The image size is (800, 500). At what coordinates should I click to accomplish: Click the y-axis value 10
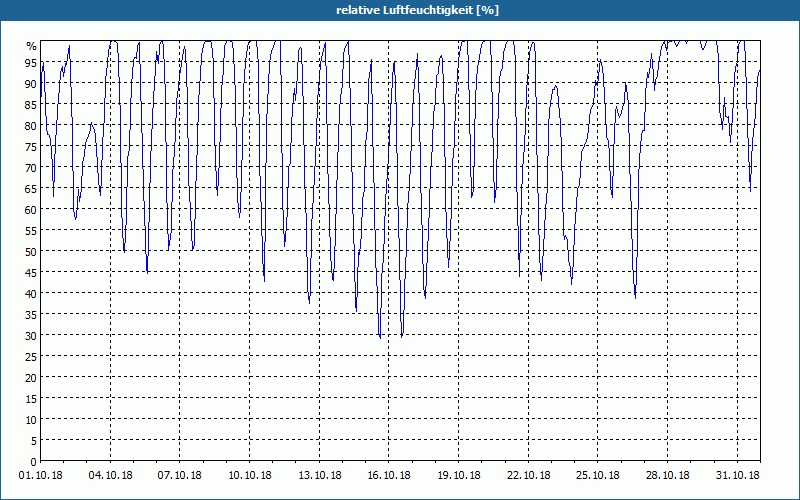(x=31, y=420)
